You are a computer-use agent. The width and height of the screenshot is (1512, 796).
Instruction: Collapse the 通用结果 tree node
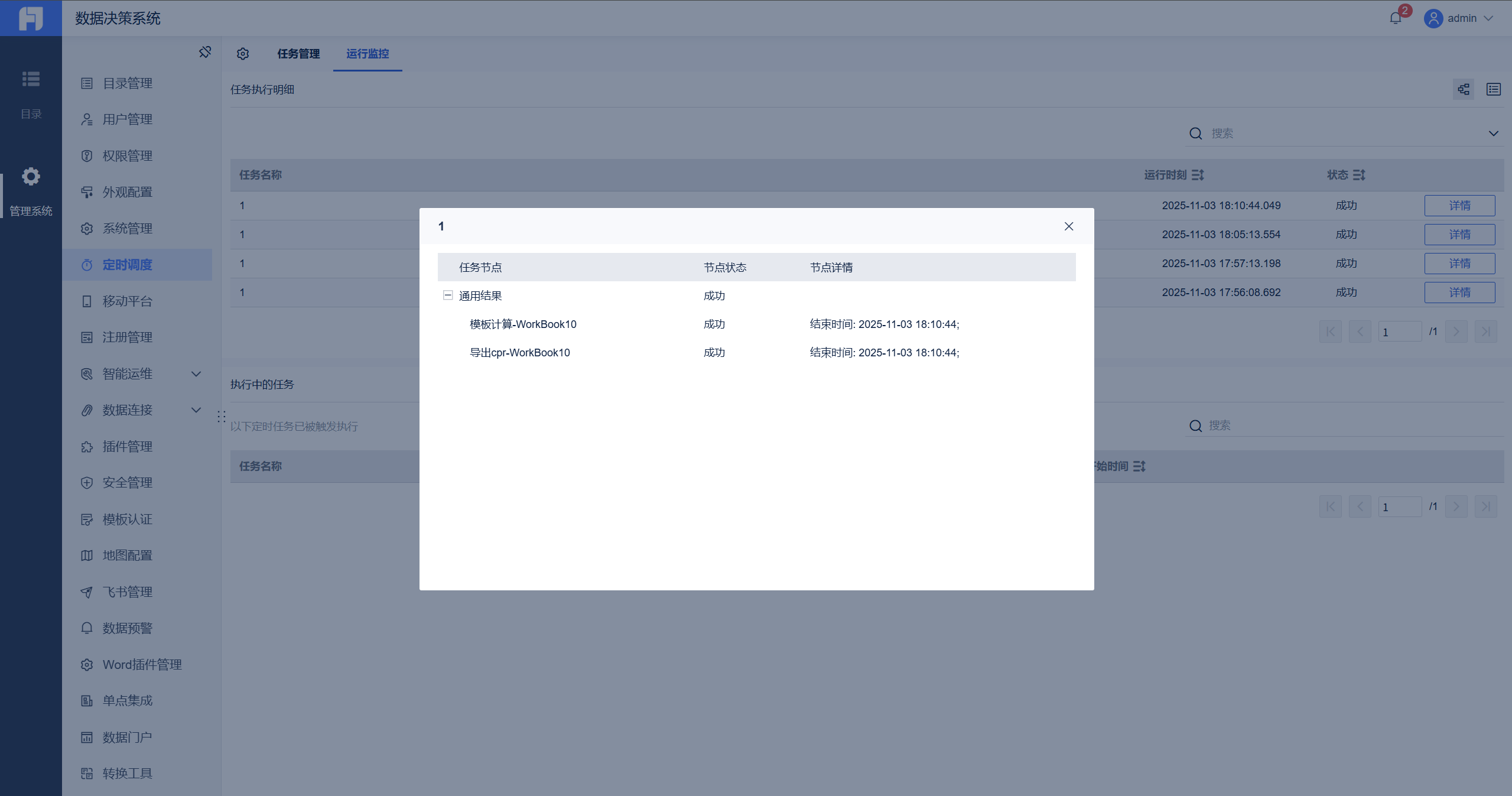click(x=448, y=295)
